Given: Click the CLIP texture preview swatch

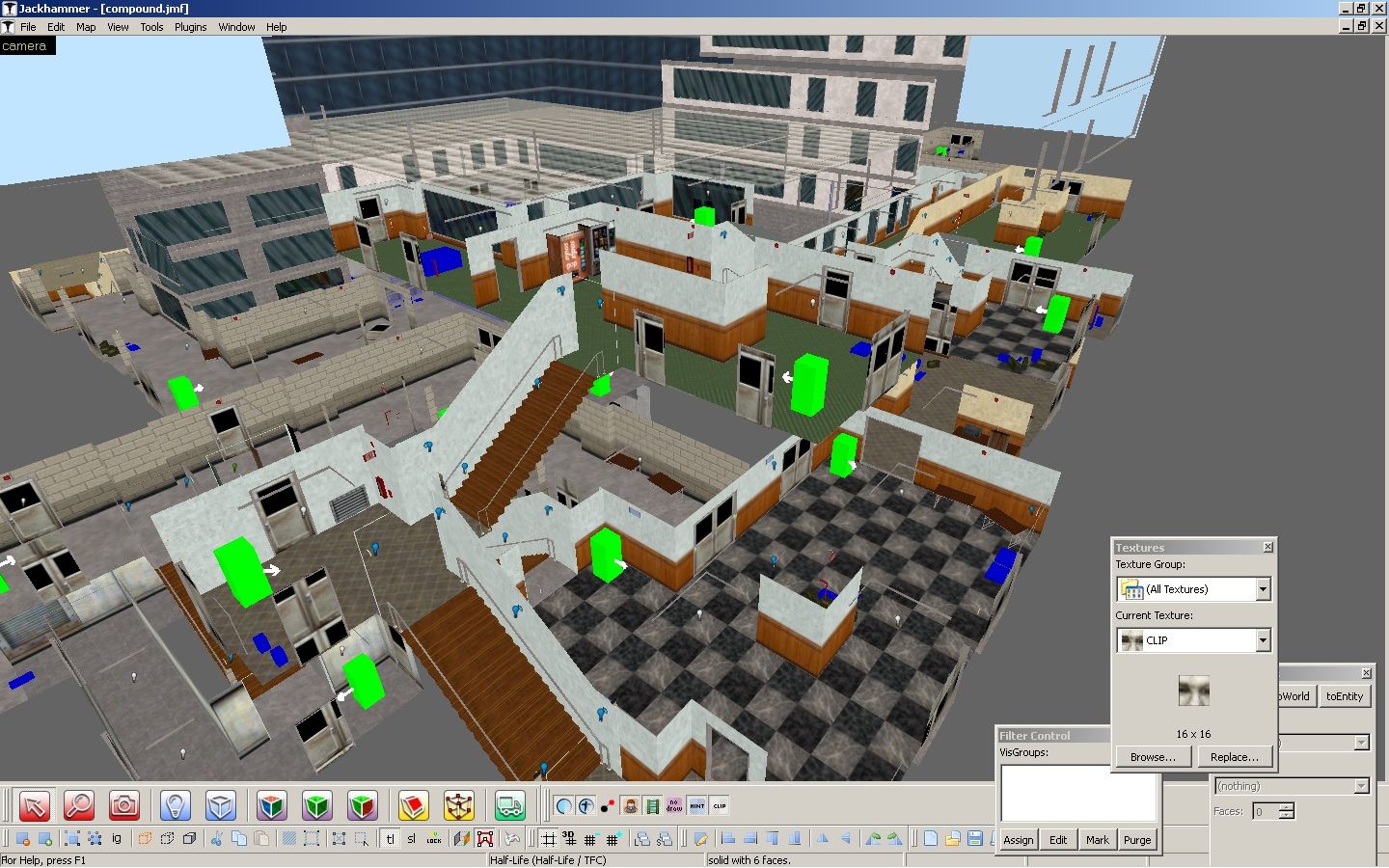Looking at the screenshot, I should pos(1193,691).
